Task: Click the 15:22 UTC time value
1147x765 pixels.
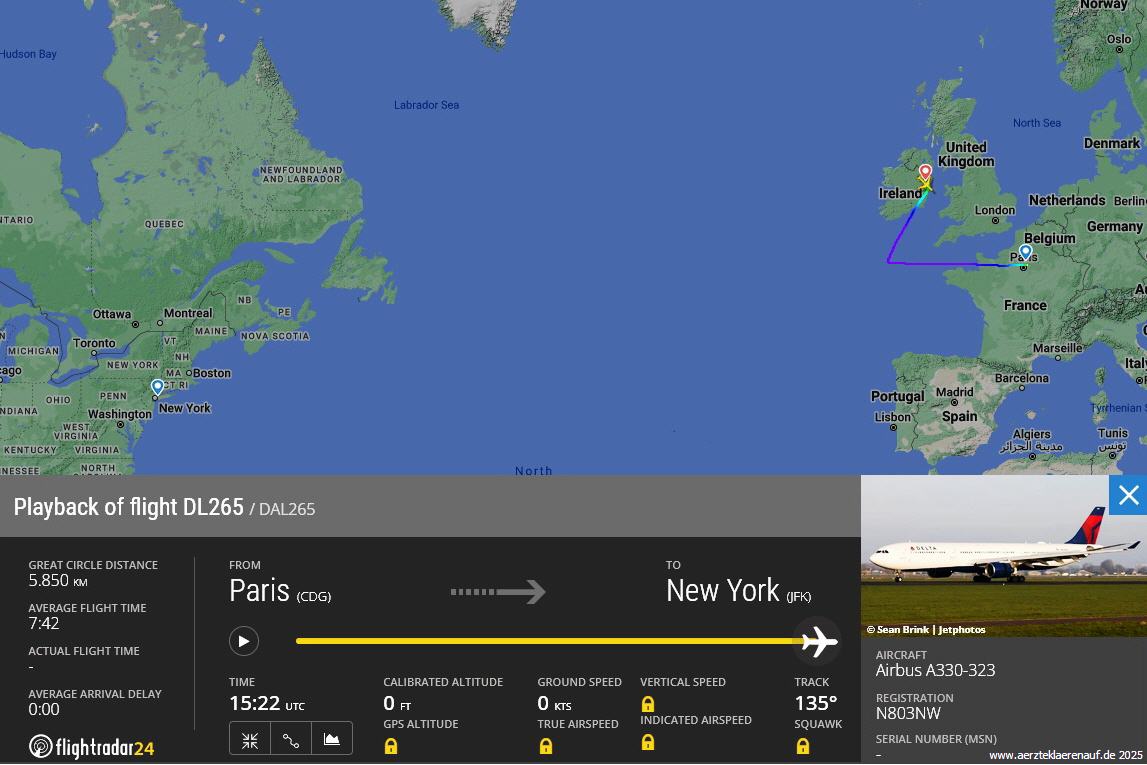Action: point(267,704)
